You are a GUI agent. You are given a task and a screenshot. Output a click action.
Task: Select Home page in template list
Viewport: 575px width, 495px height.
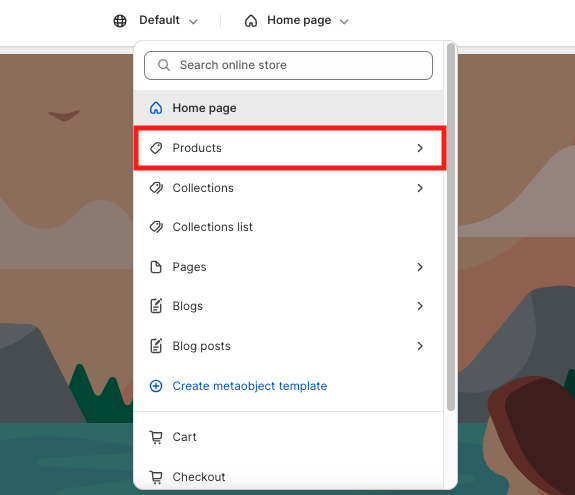click(288, 108)
